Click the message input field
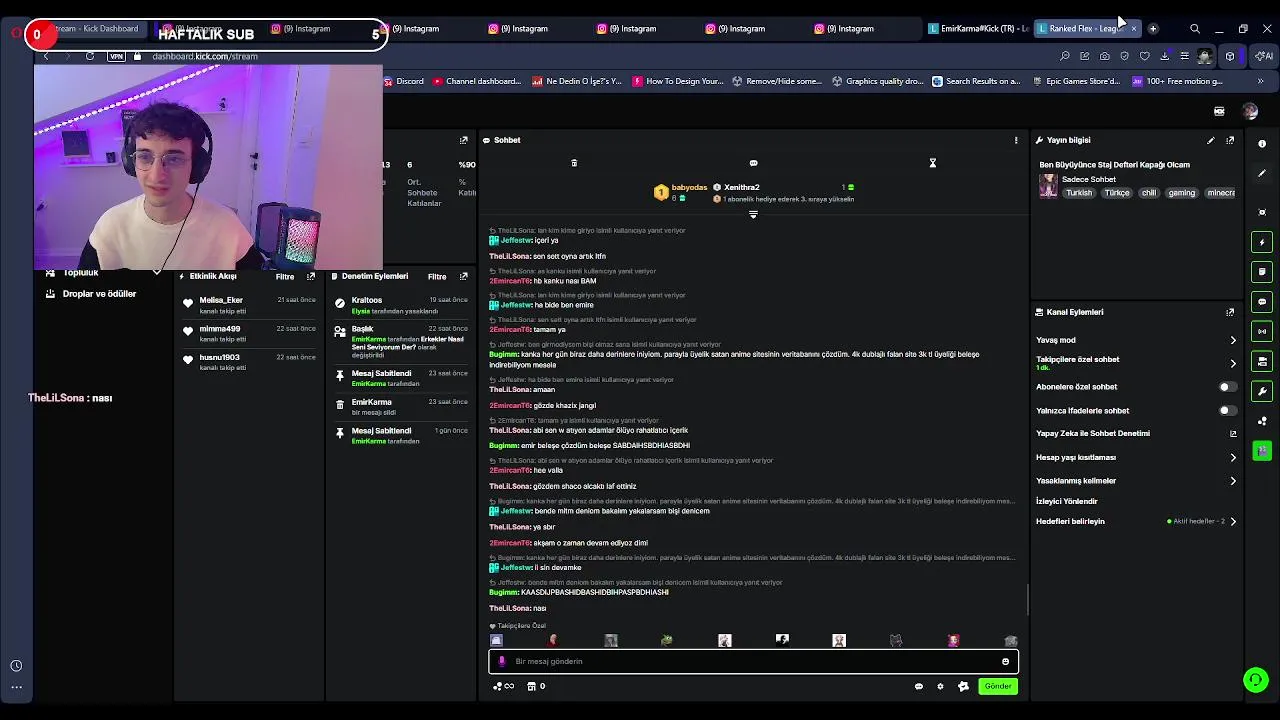The width and height of the screenshot is (1280, 720). 753,661
